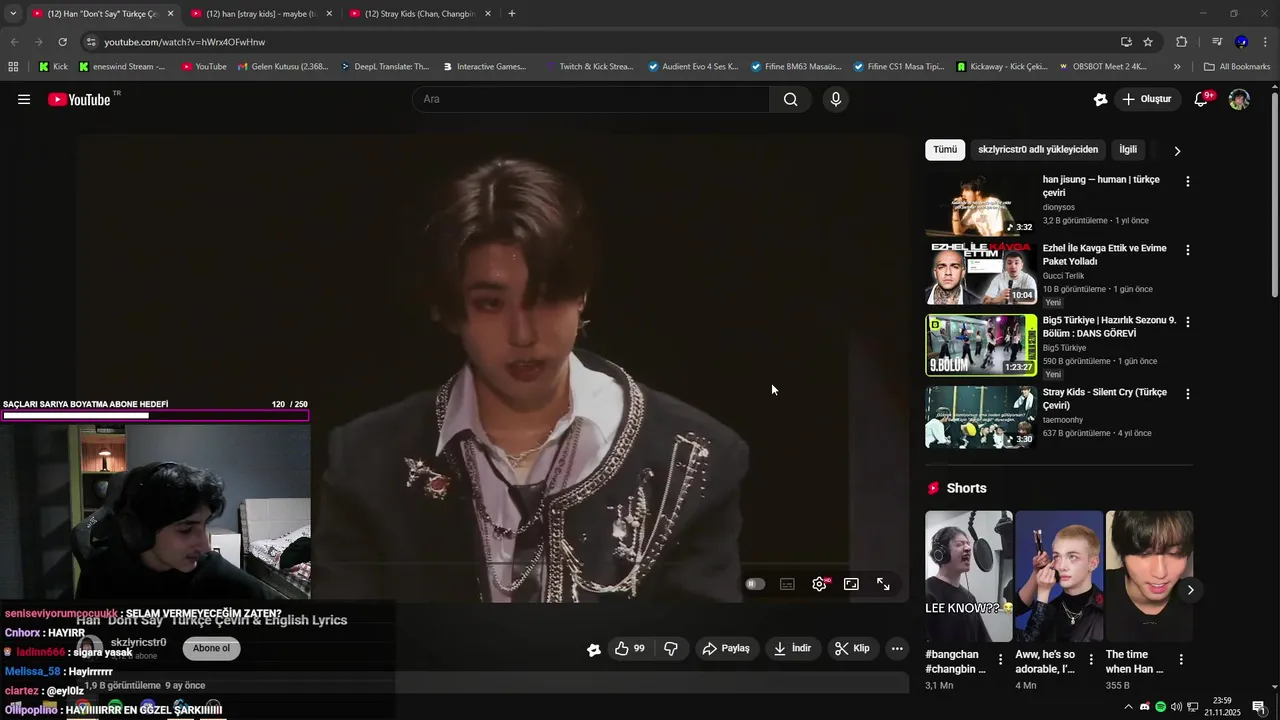Click the address bar URL
This screenshot has width=1280, height=720.
point(185,42)
